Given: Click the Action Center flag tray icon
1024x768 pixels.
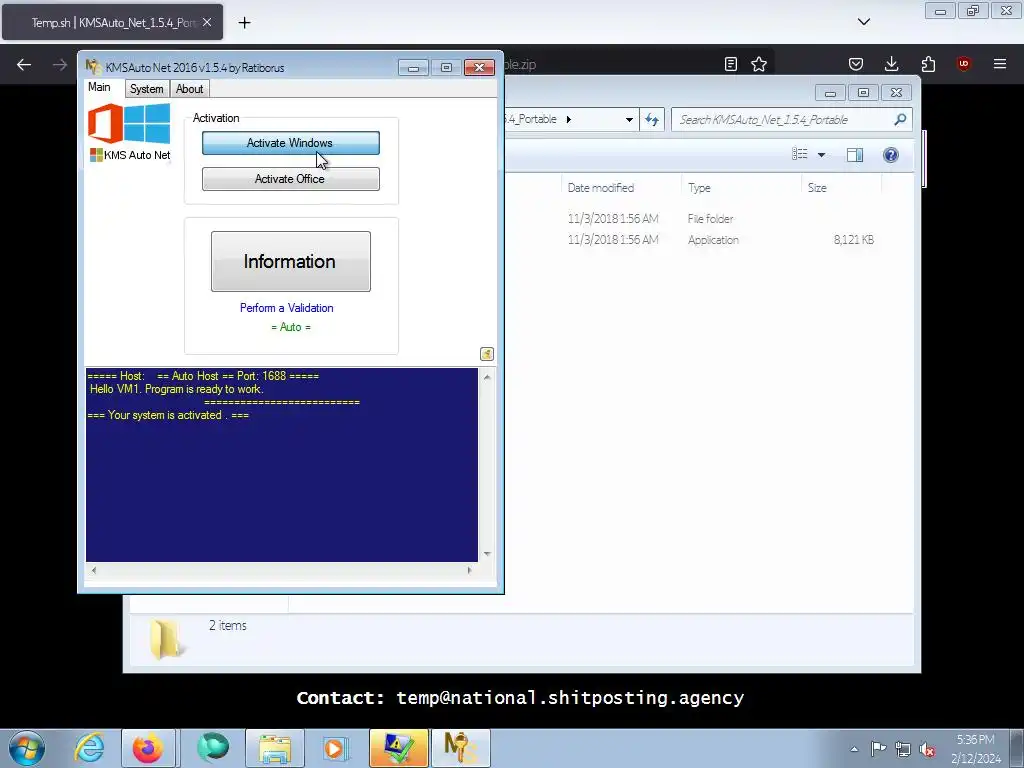Looking at the screenshot, I should point(878,749).
